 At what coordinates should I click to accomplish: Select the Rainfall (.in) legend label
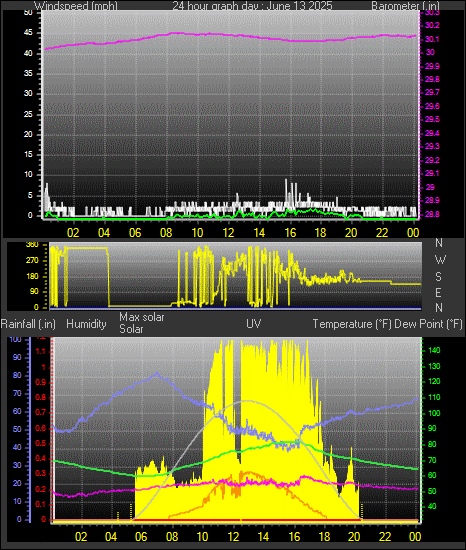point(28,324)
